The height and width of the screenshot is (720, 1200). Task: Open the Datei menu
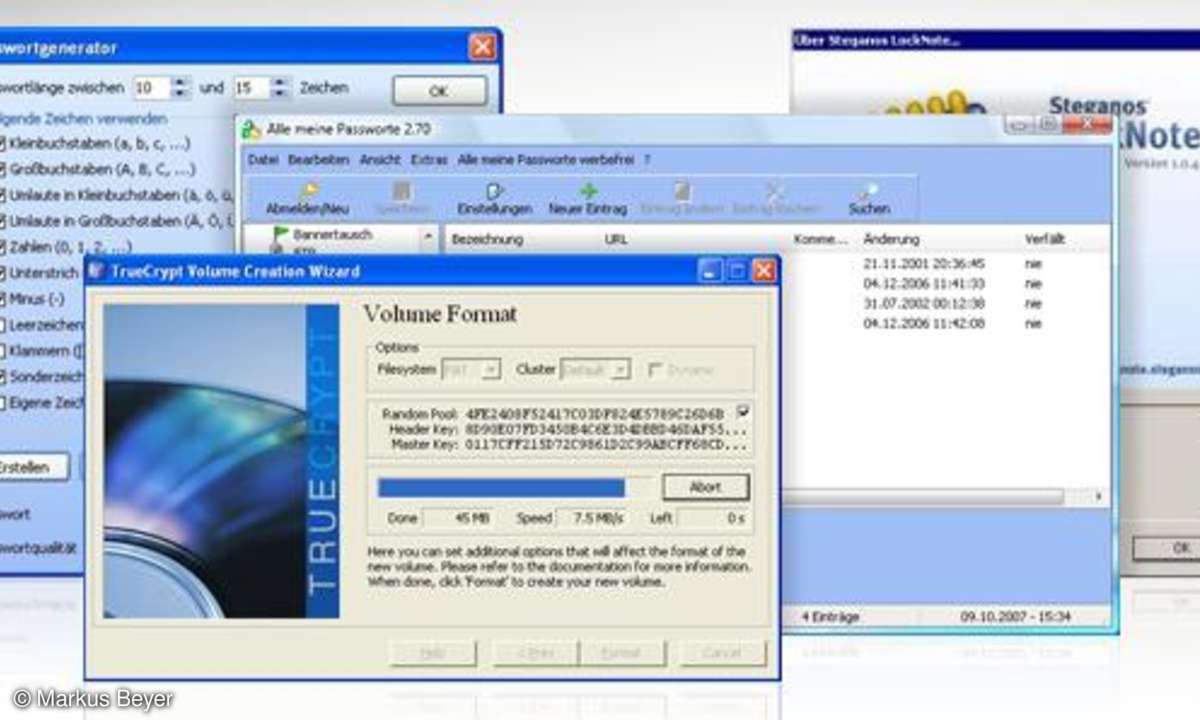point(263,159)
